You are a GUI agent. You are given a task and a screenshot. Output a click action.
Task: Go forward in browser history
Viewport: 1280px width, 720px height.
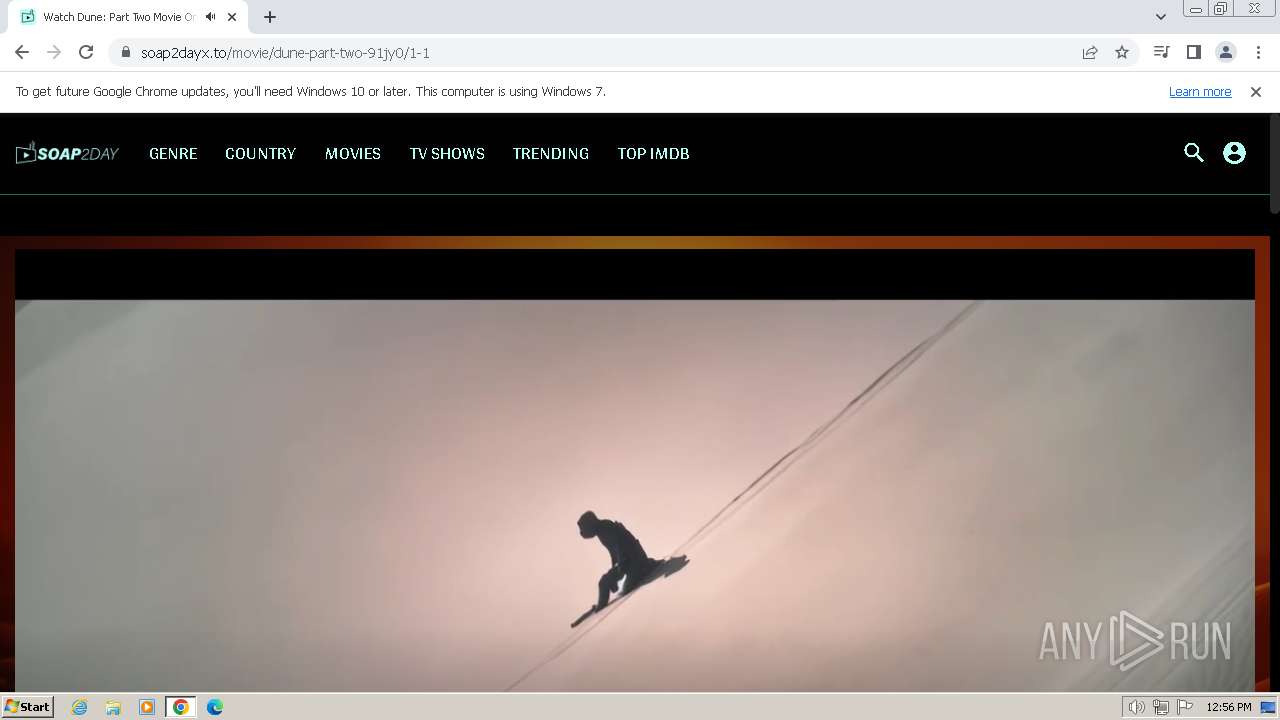[x=54, y=52]
